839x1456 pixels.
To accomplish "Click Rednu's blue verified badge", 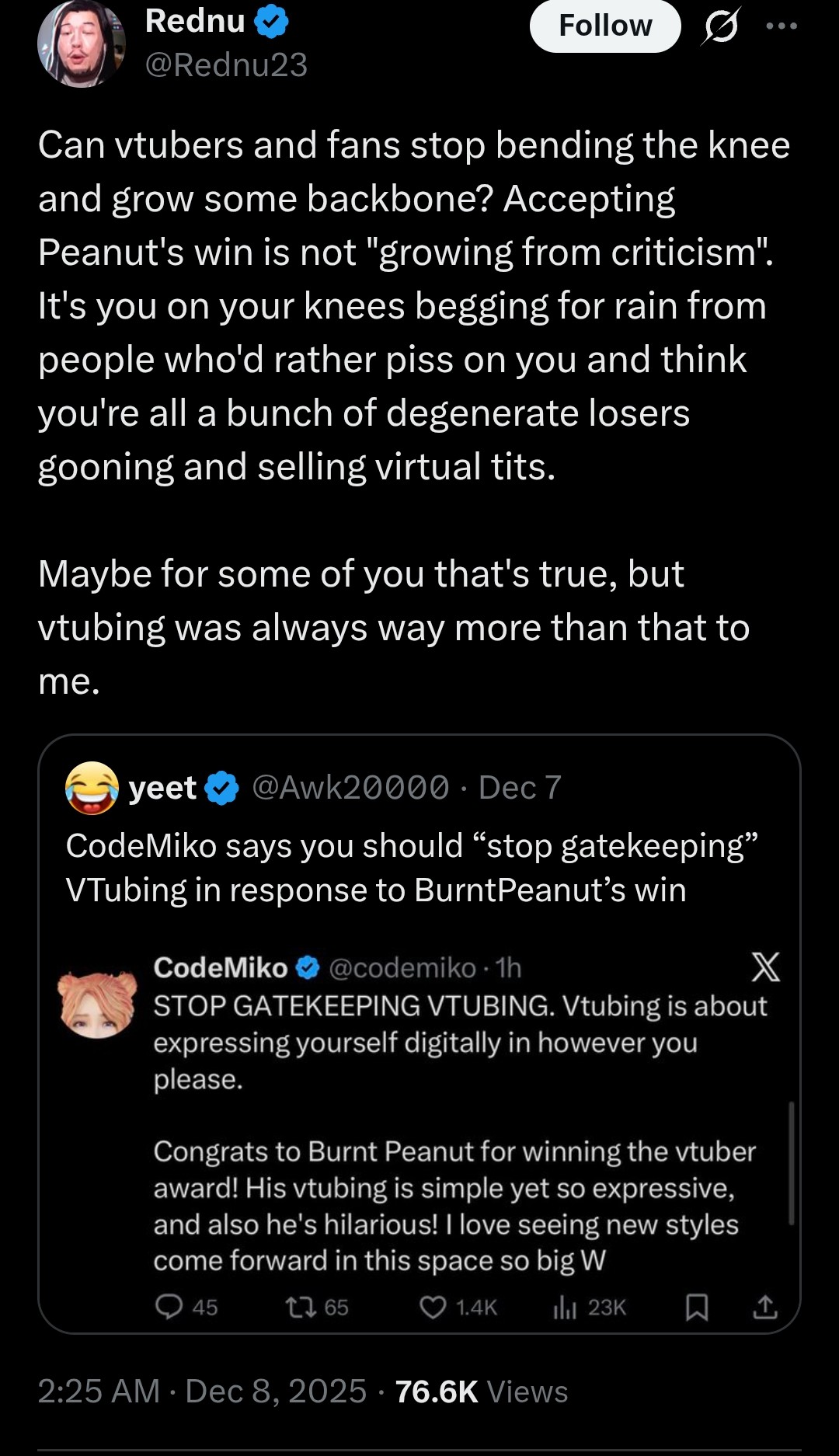I will [x=271, y=22].
